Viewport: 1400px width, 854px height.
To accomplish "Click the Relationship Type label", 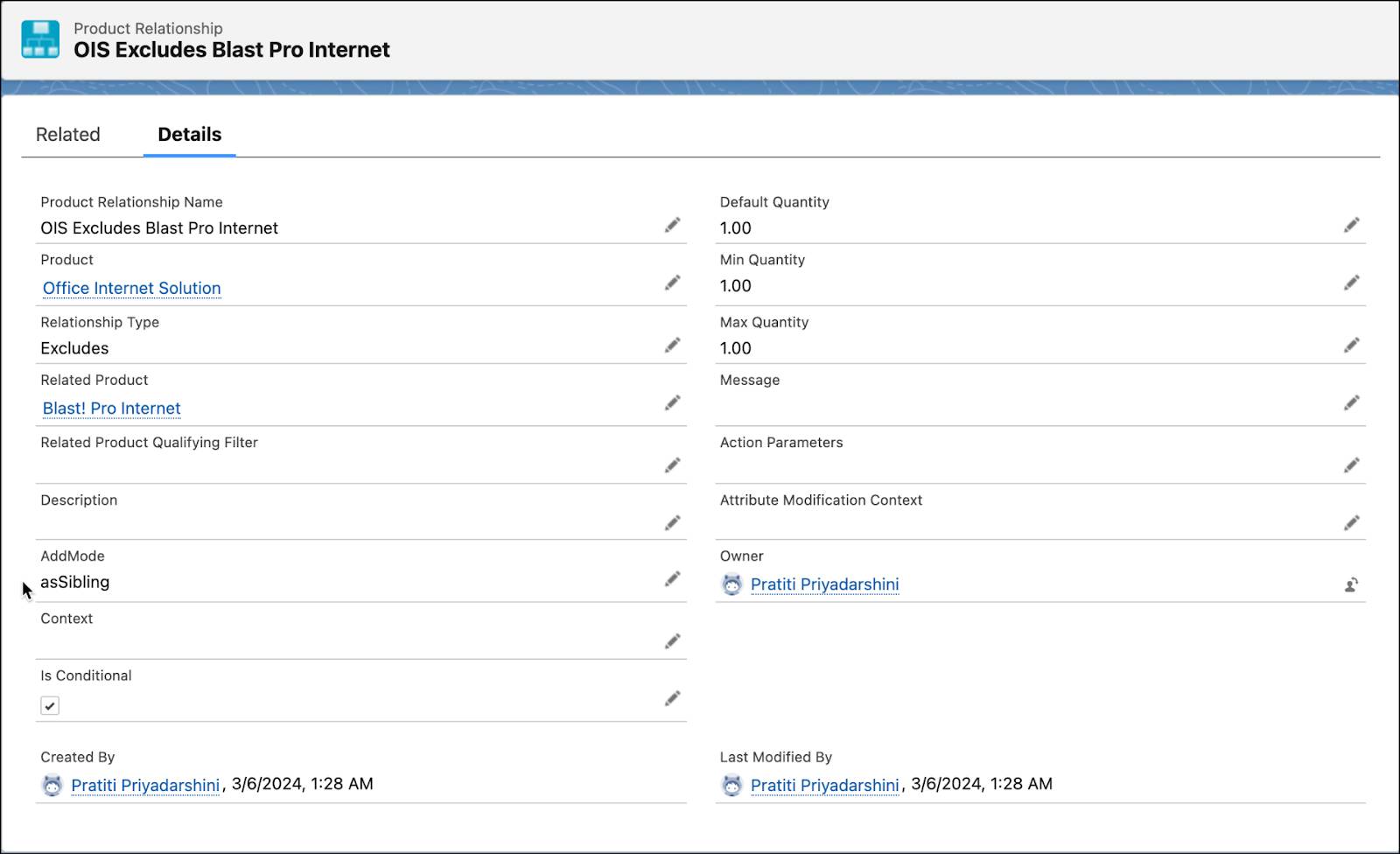I will [x=100, y=323].
